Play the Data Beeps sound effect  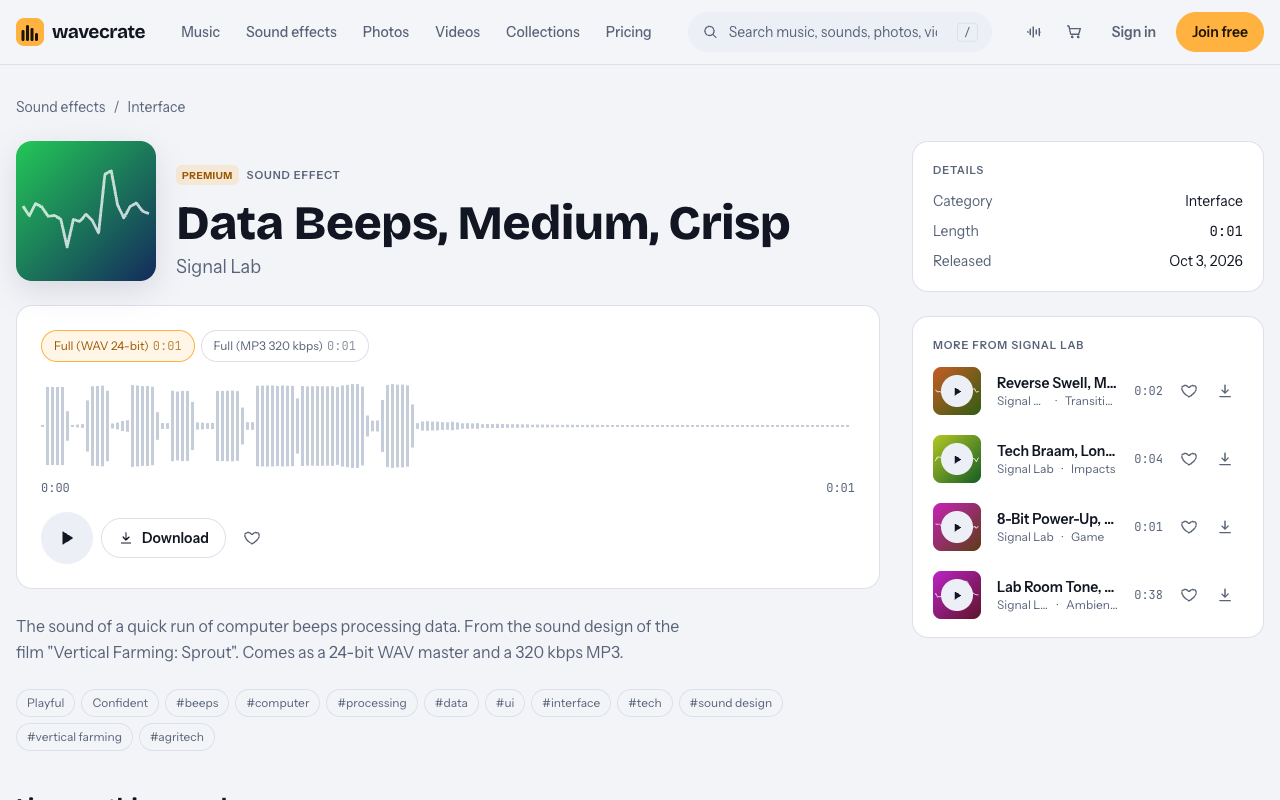(x=67, y=538)
